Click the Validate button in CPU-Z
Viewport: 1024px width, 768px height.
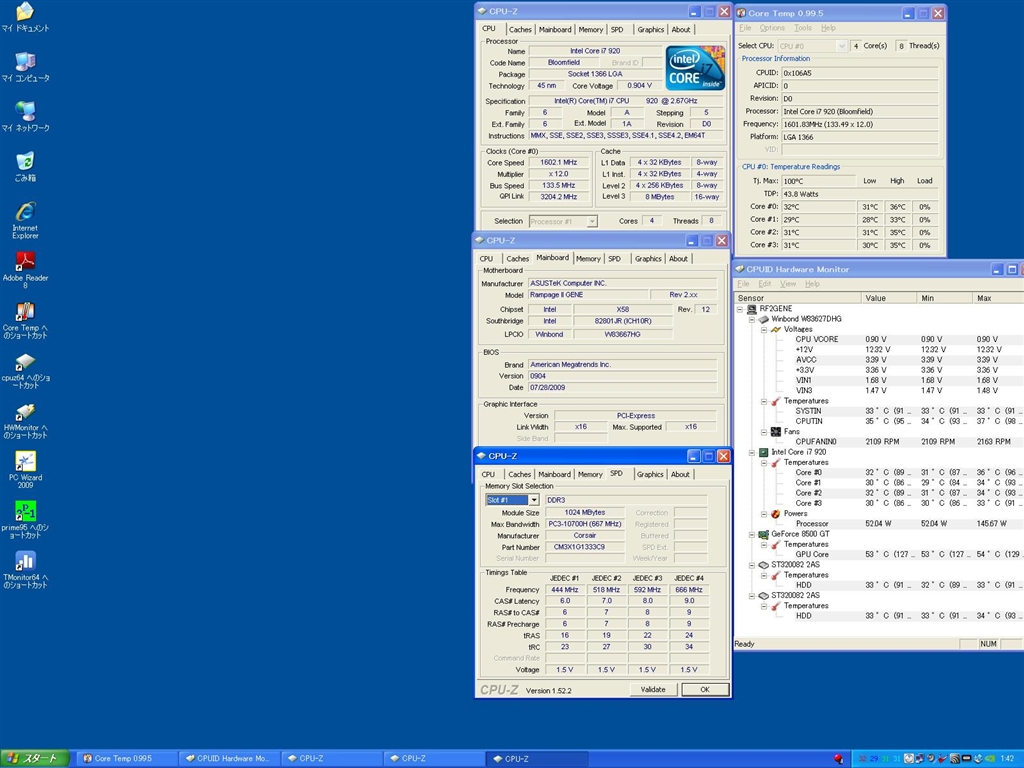pyautogui.click(x=653, y=690)
